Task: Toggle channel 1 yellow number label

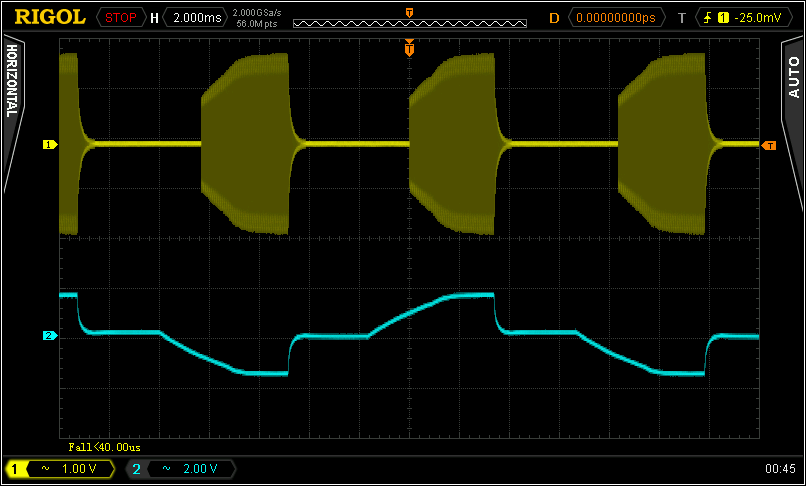Action: [14, 469]
